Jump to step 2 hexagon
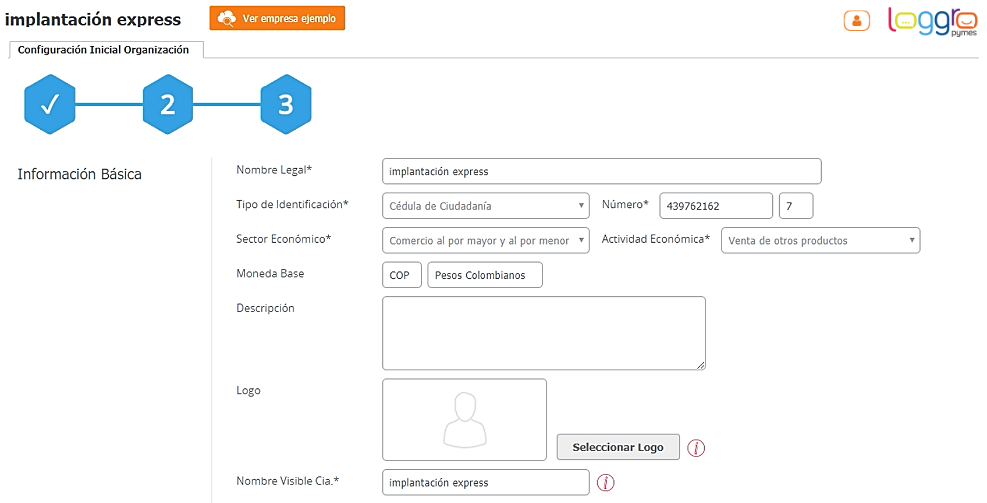987x503 pixels. pyautogui.click(x=168, y=104)
